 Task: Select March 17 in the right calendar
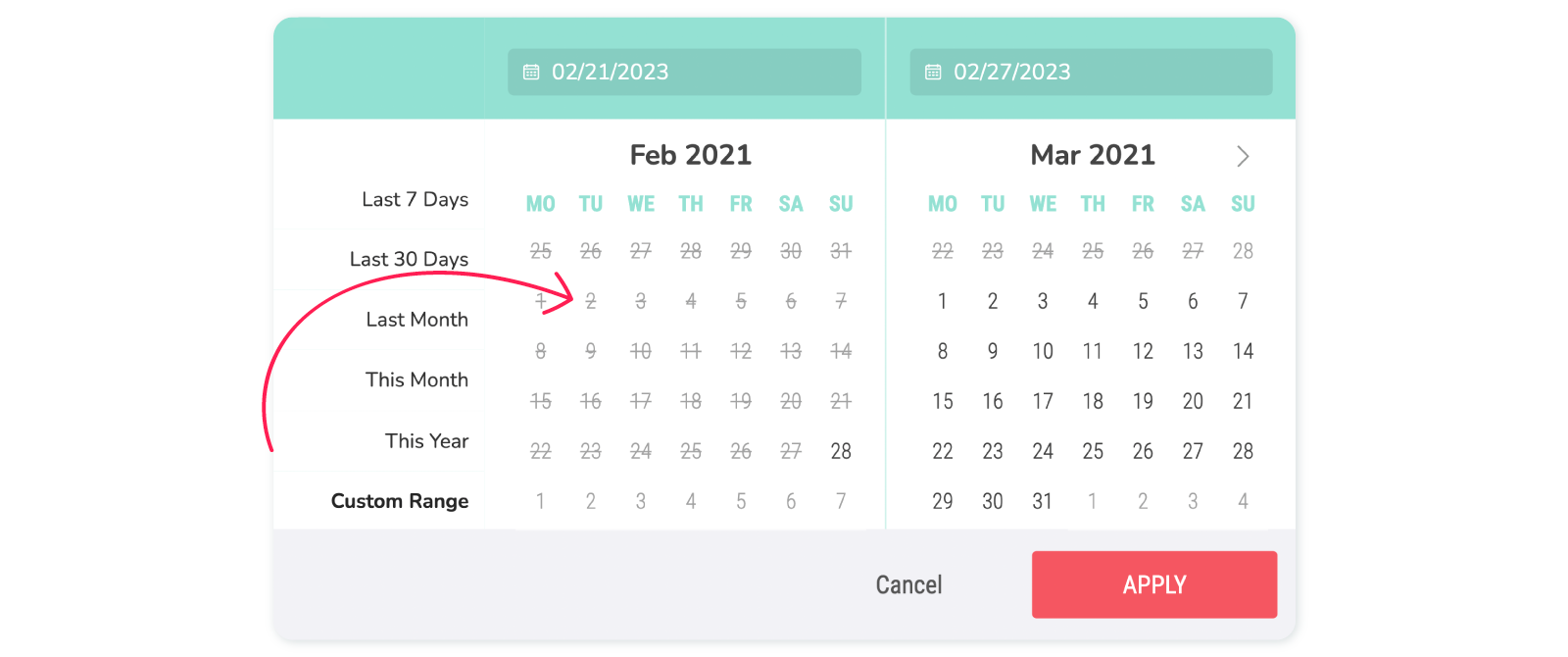[x=1043, y=401]
